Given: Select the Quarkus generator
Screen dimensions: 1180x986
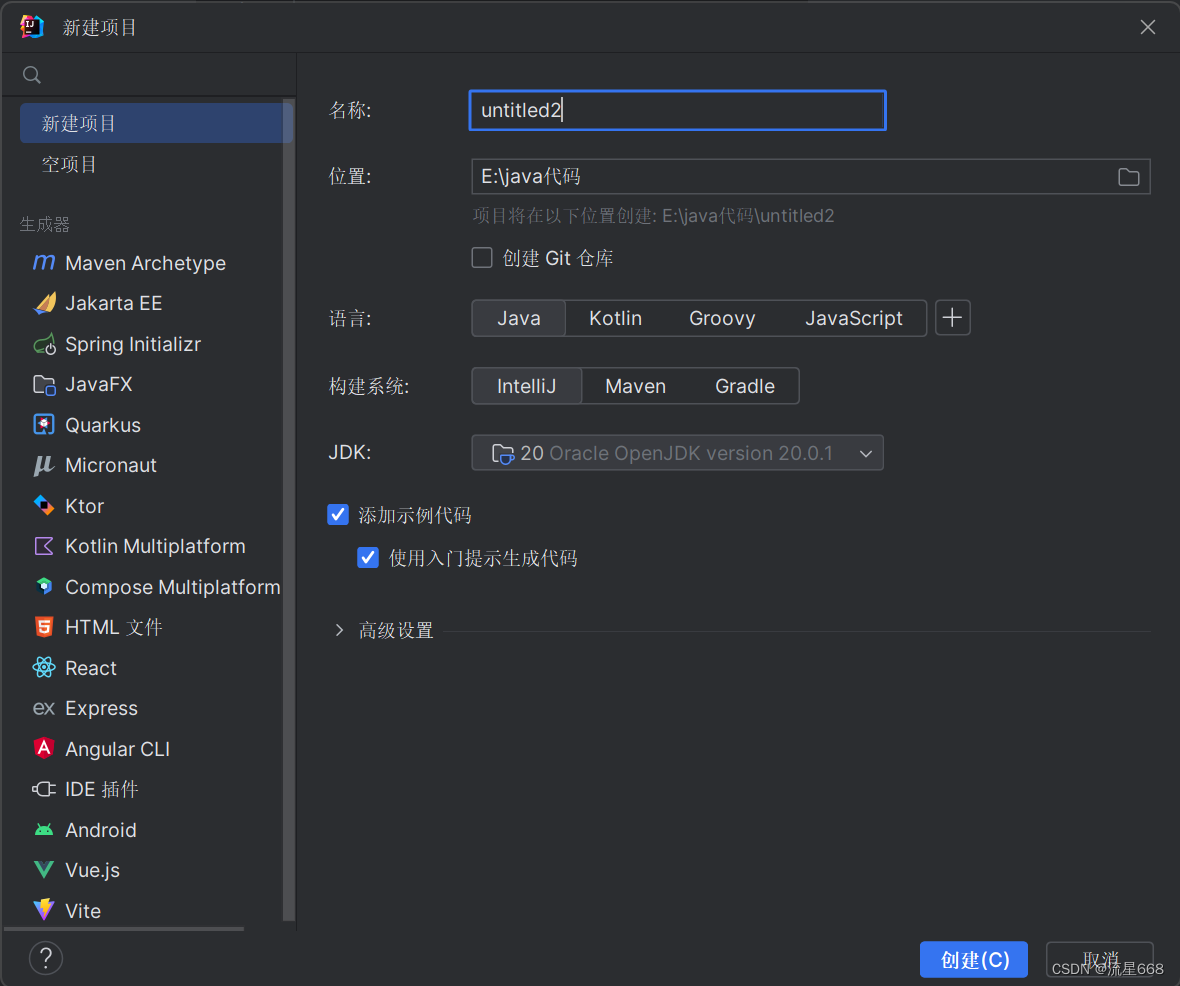Looking at the screenshot, I should coord(103,425).
